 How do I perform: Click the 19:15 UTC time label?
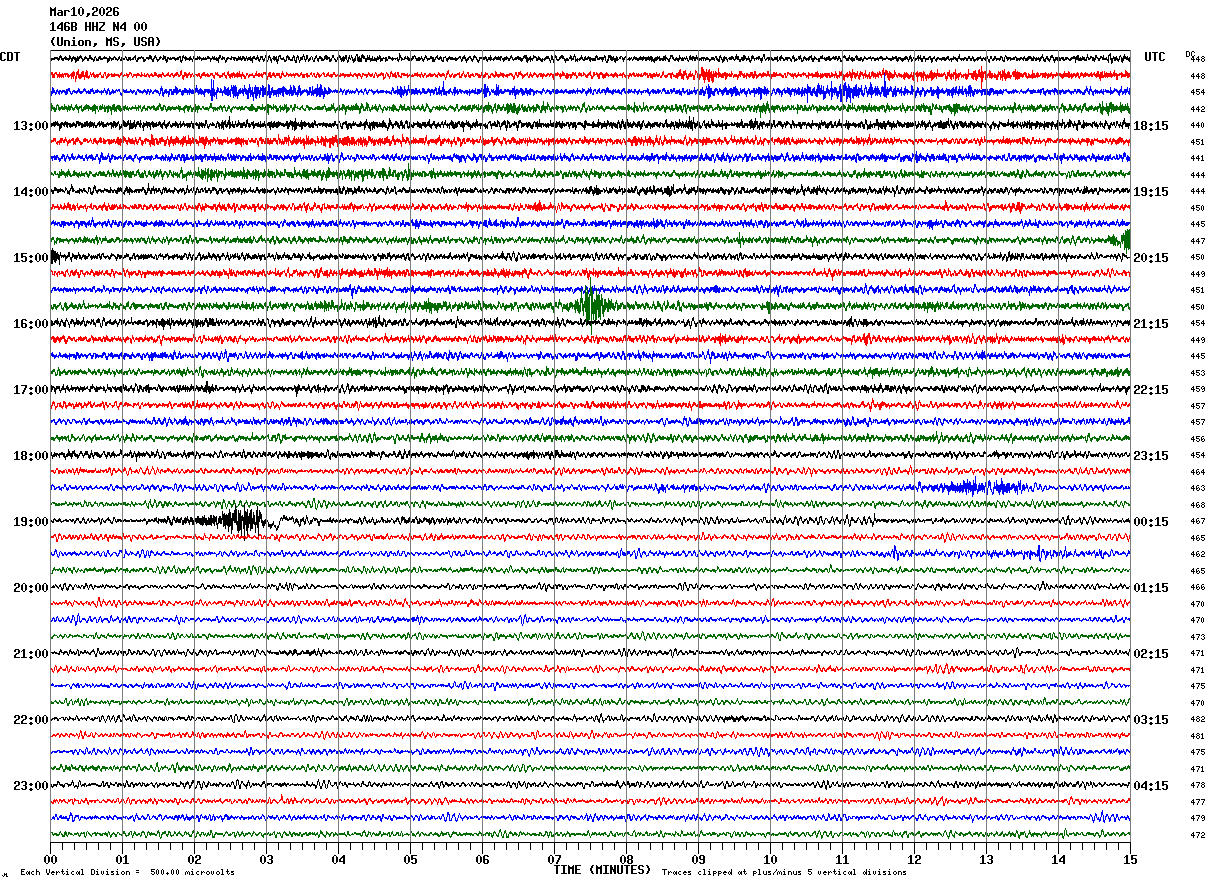(1151, 192)
